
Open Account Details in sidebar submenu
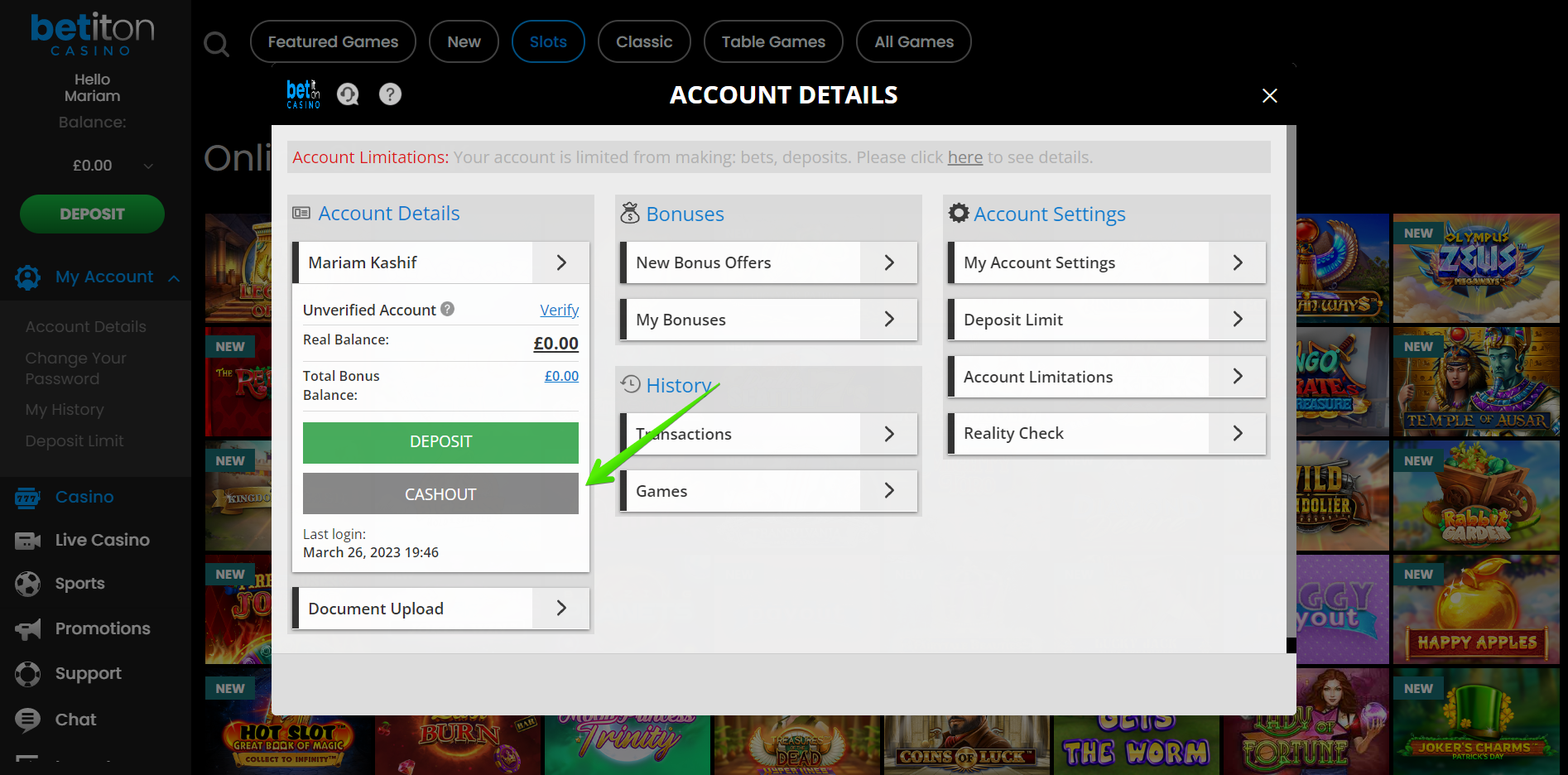(85, 327)
